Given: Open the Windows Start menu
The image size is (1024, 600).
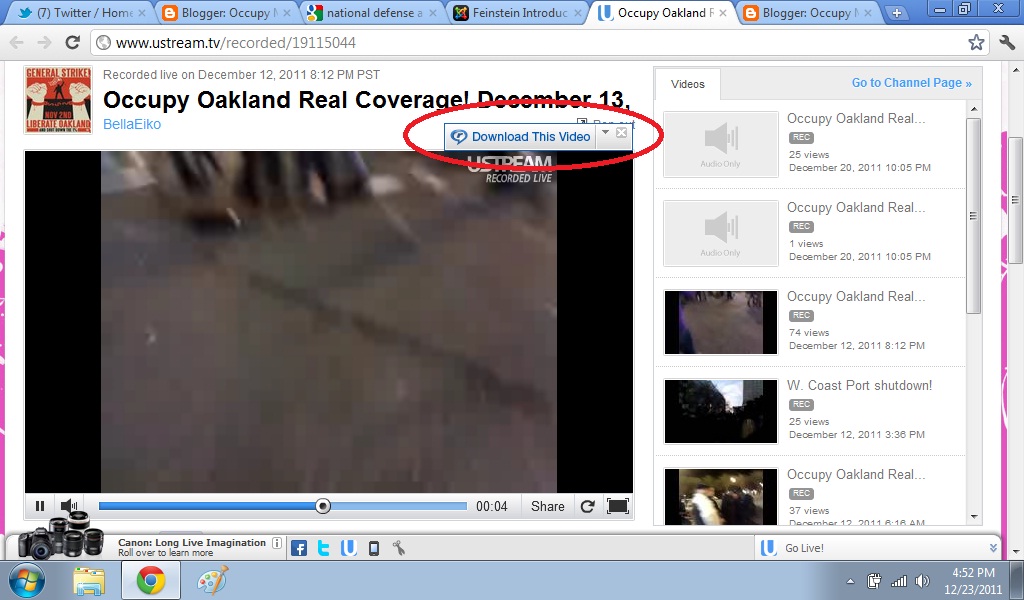Looking at the screenshot, I should click(27, 580).
